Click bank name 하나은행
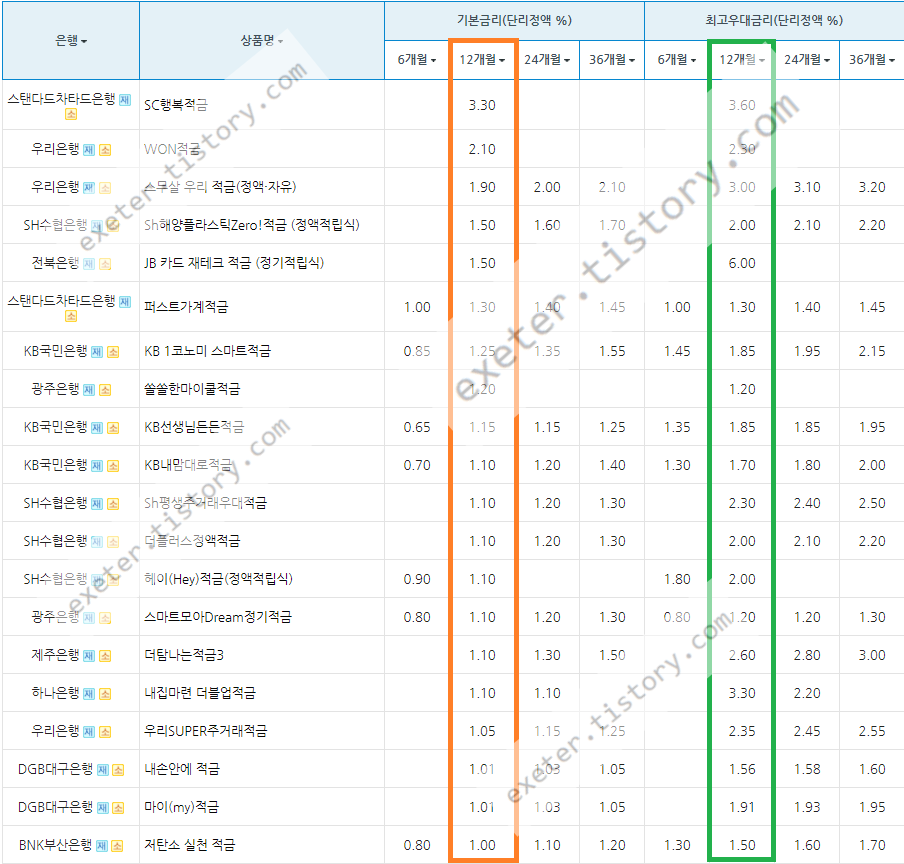The height and width of the screenshot is (864, 904). click(55, 693)
